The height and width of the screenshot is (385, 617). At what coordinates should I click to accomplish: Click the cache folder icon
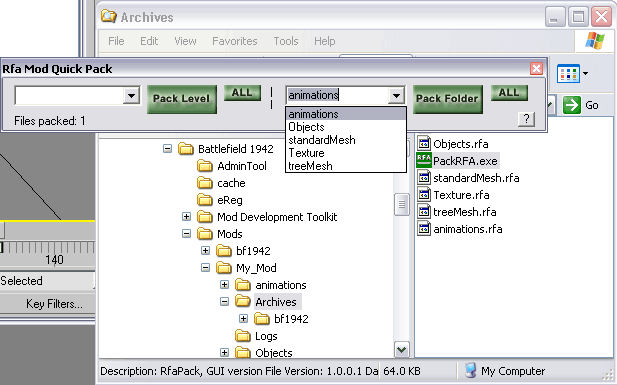205,183
